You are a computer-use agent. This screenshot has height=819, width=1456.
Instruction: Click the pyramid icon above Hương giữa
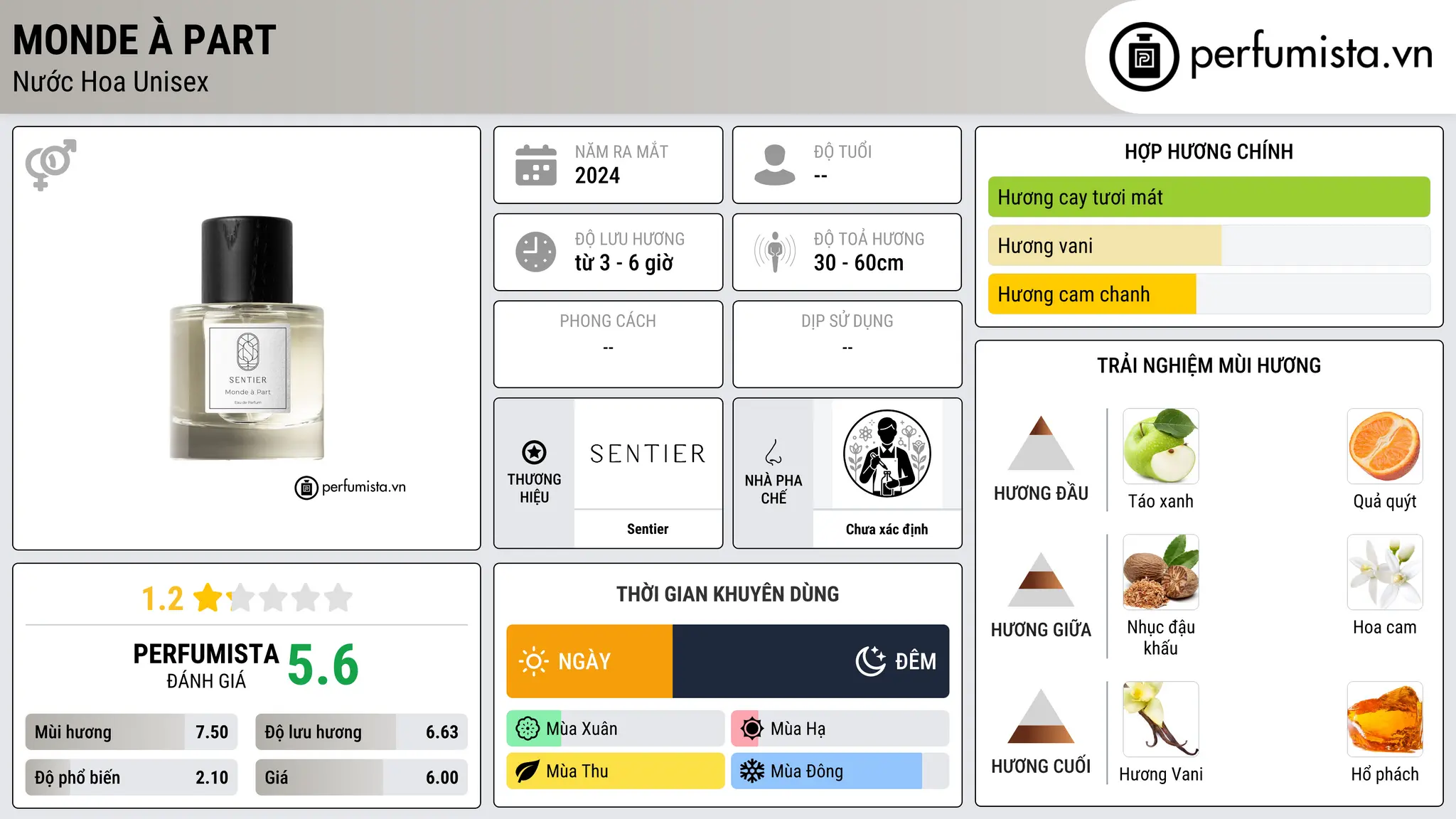click(x=1042, y=579)
